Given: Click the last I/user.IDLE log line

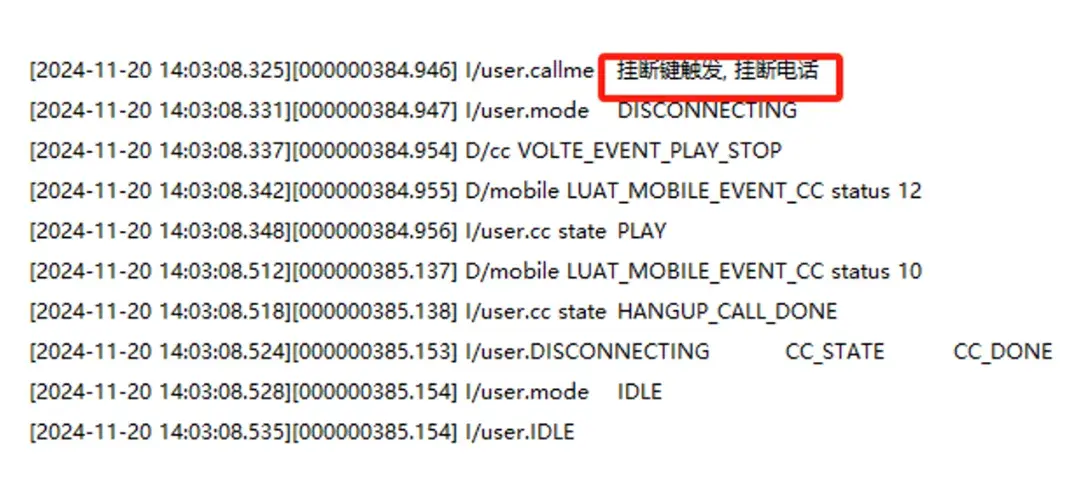Looking at the screenshot, I should point(302,432).
